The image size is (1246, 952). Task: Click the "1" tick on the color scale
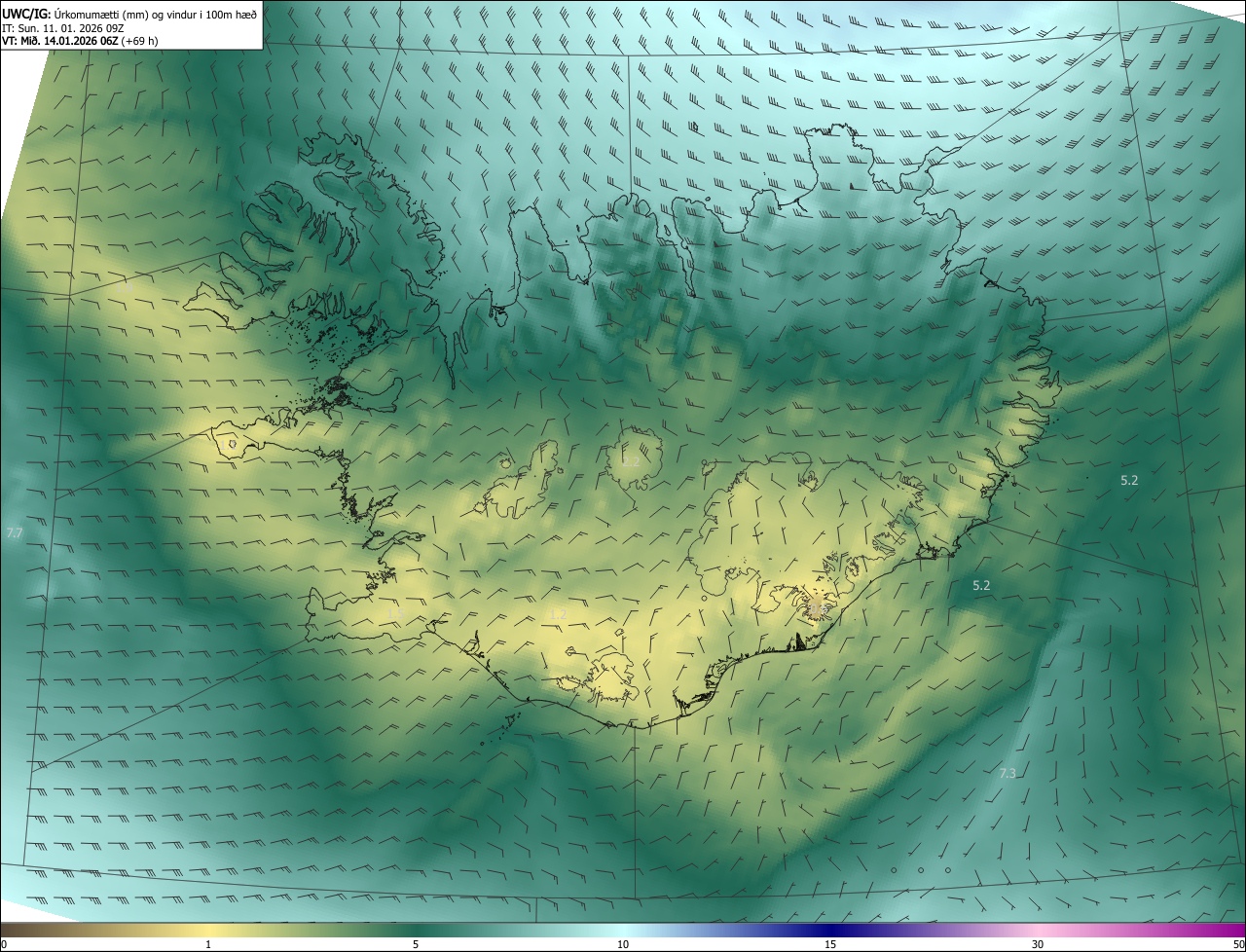(x=208, y=944)
